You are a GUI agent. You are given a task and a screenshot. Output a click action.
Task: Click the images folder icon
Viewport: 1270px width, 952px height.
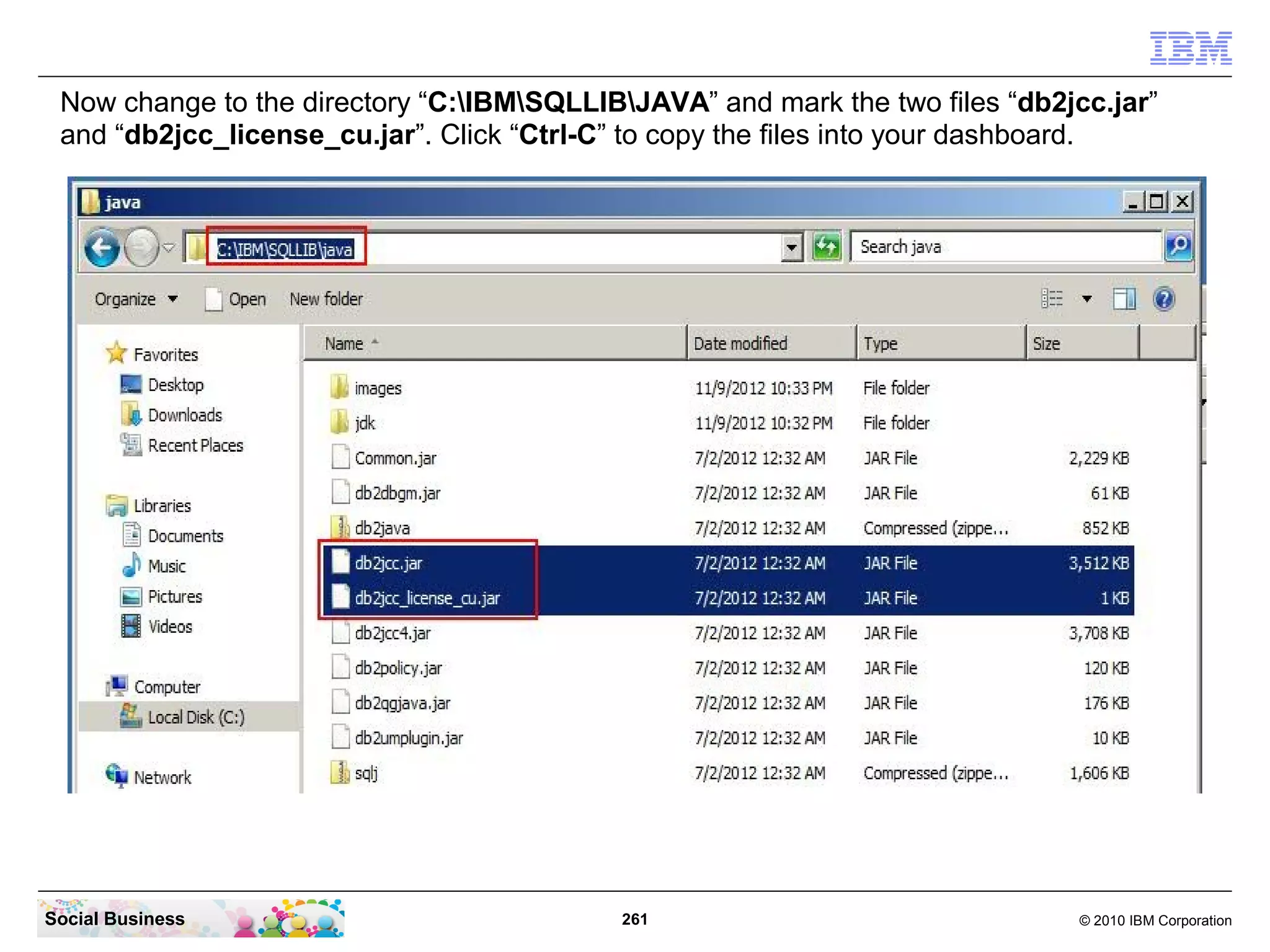tap(340, 387)
